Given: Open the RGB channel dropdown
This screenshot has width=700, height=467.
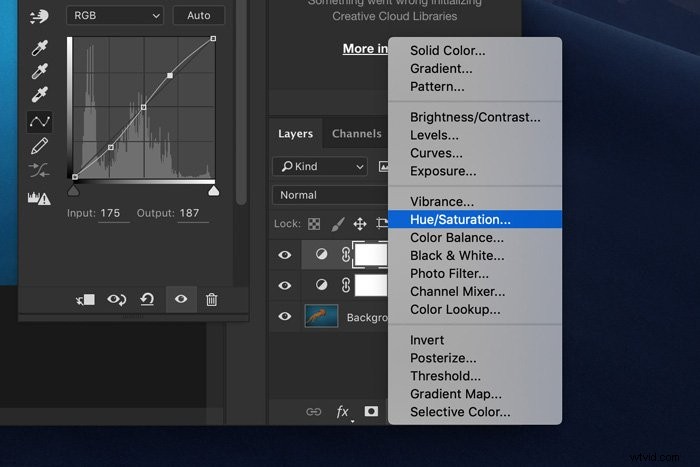Looking at the screenshot, I should coord(114,15).
